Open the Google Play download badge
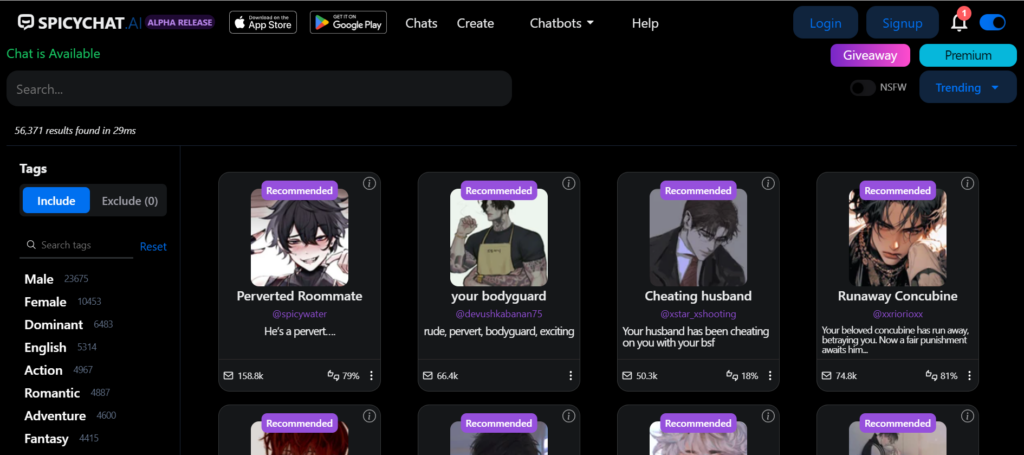This screenshot has width=1024, height=455. click(348, 22)
